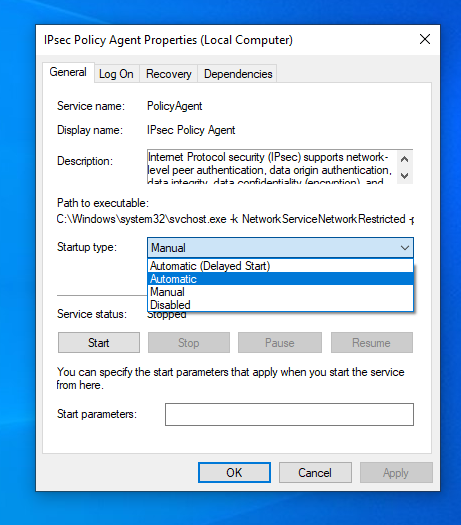Go to the Dependencies tab
The height and width of the screenshot is (525, 461).
click(x=238, y=74)
